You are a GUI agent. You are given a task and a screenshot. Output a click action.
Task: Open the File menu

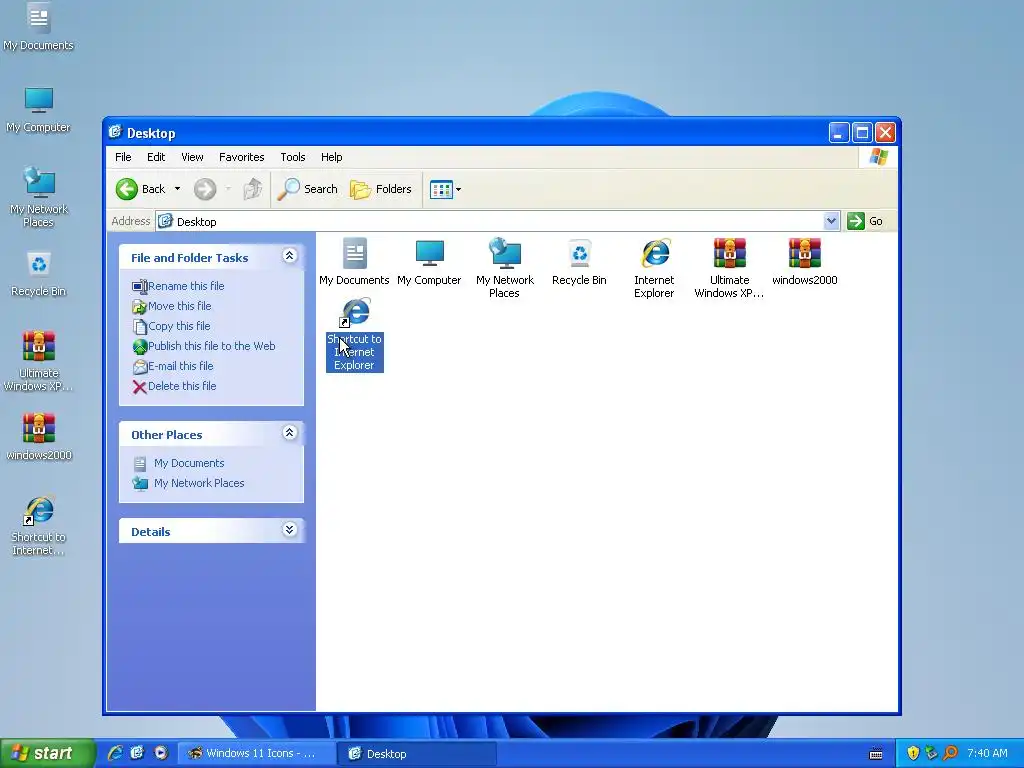click(x=123, y=157)
